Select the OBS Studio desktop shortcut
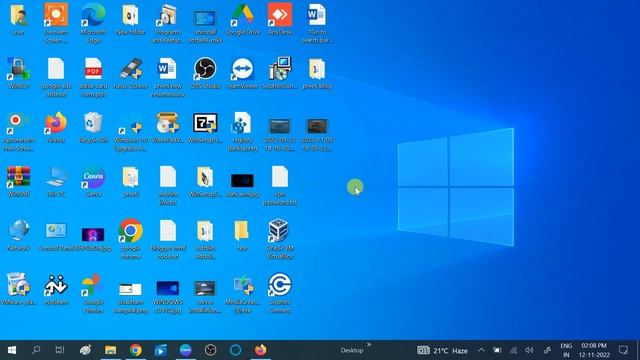Viewport: 640px width, 360px height. 205,73
